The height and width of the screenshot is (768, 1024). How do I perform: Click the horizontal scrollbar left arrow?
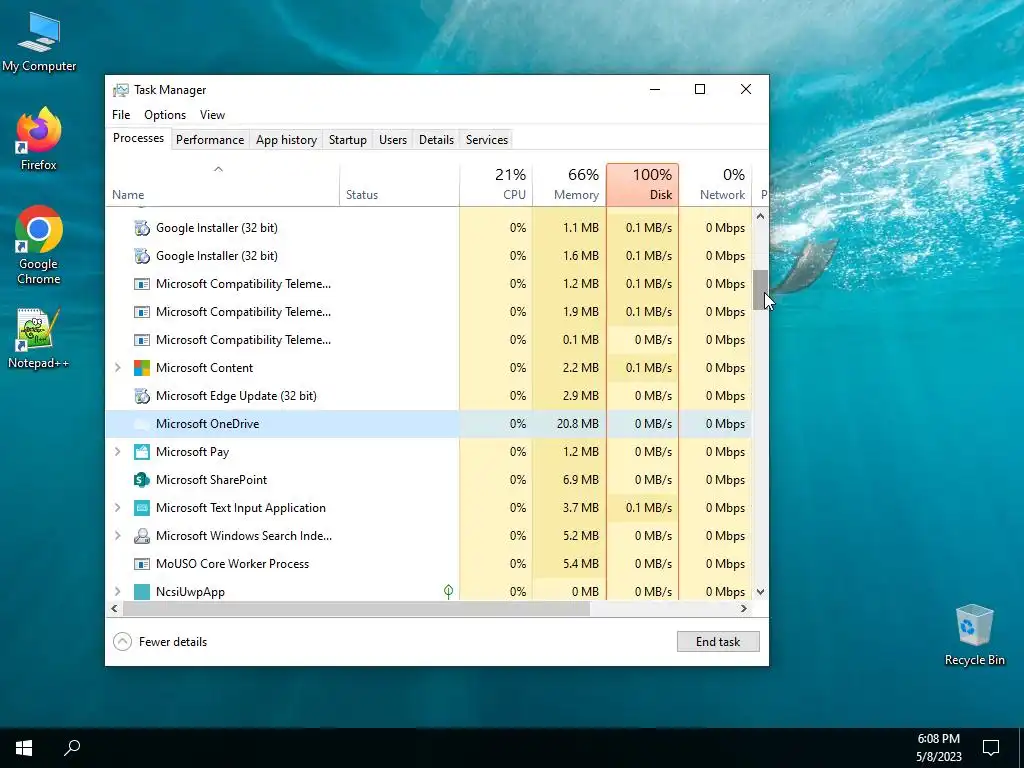point(114,609)
